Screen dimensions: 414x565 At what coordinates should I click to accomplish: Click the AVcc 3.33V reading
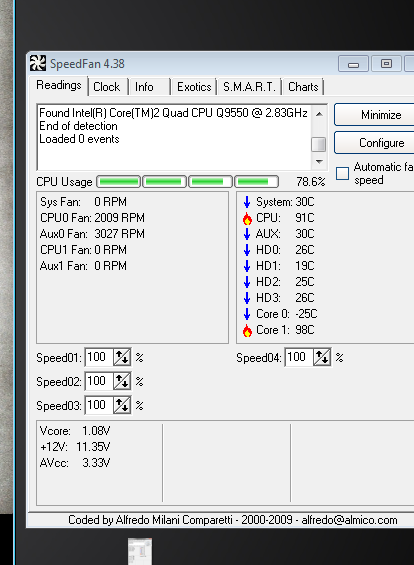[75, 463]
